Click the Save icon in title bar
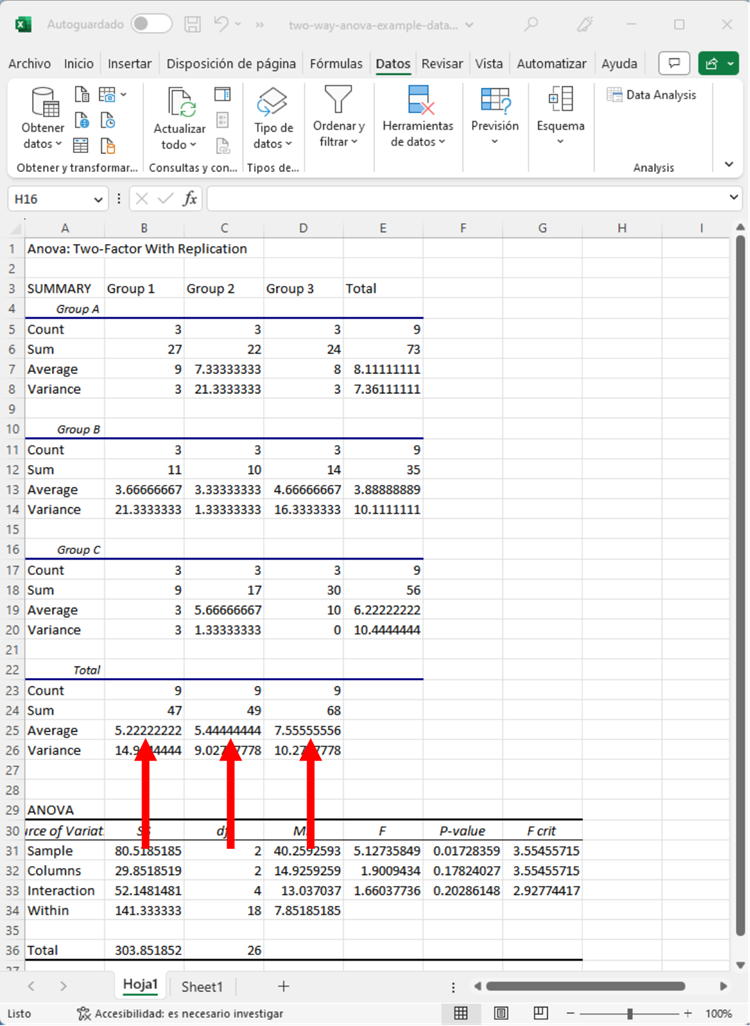 point(193,23)
